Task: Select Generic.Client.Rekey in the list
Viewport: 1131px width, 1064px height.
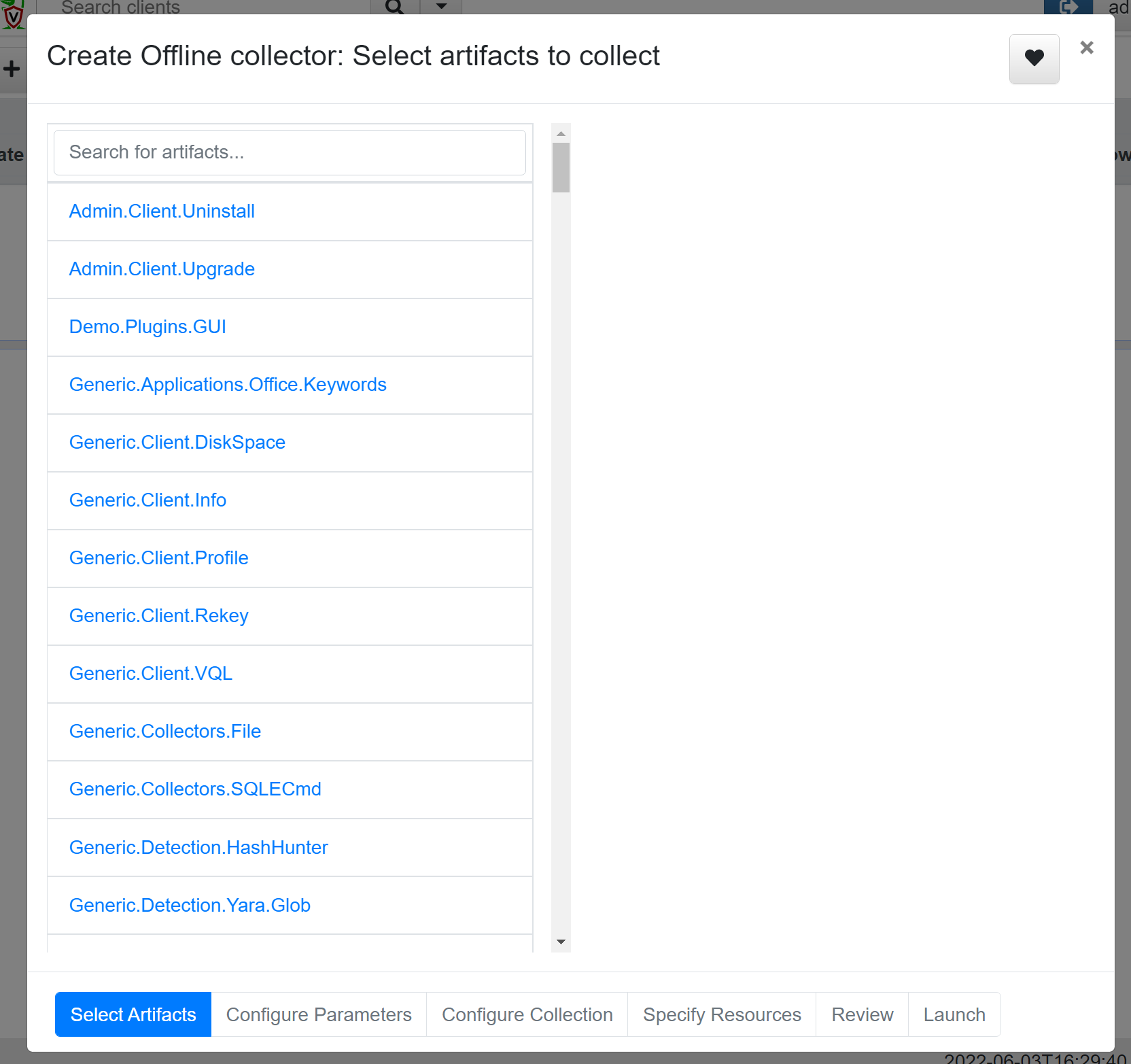Action: [290, 616]
